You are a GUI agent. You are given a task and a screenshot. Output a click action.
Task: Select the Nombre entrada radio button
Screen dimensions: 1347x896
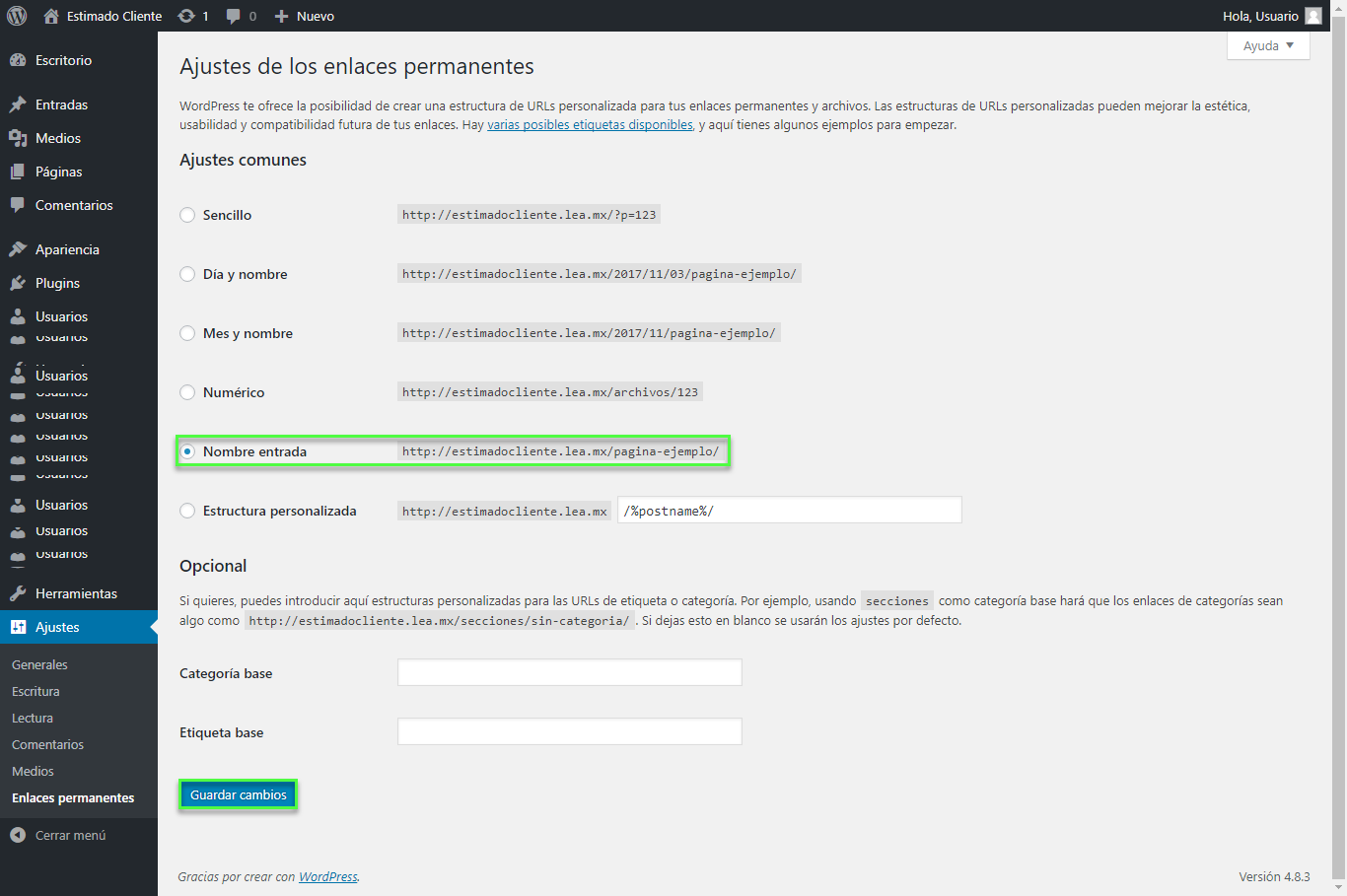click(187, 451)
